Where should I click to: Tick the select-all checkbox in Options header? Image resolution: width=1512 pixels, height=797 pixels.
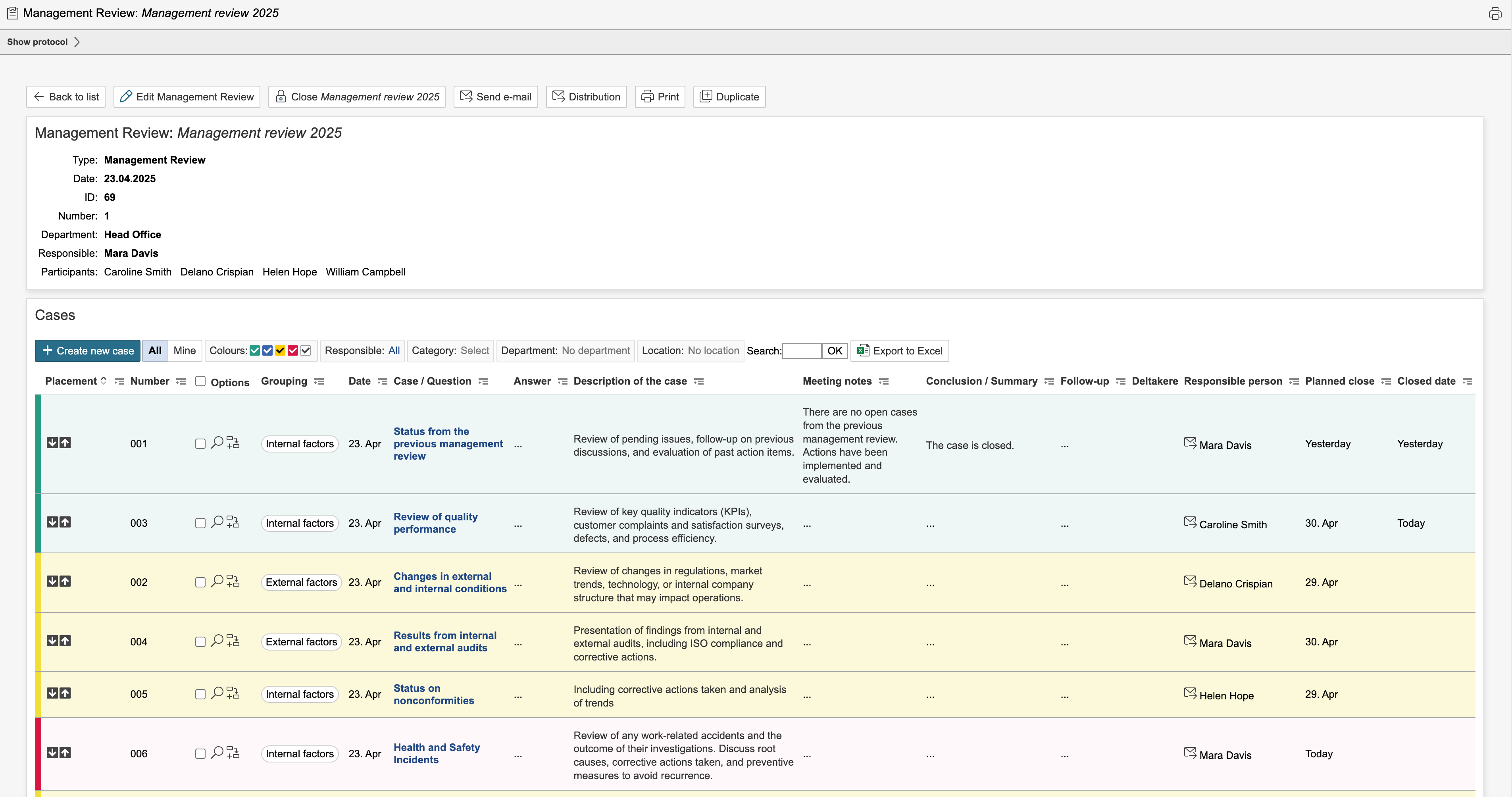click(x=200, y=381)
